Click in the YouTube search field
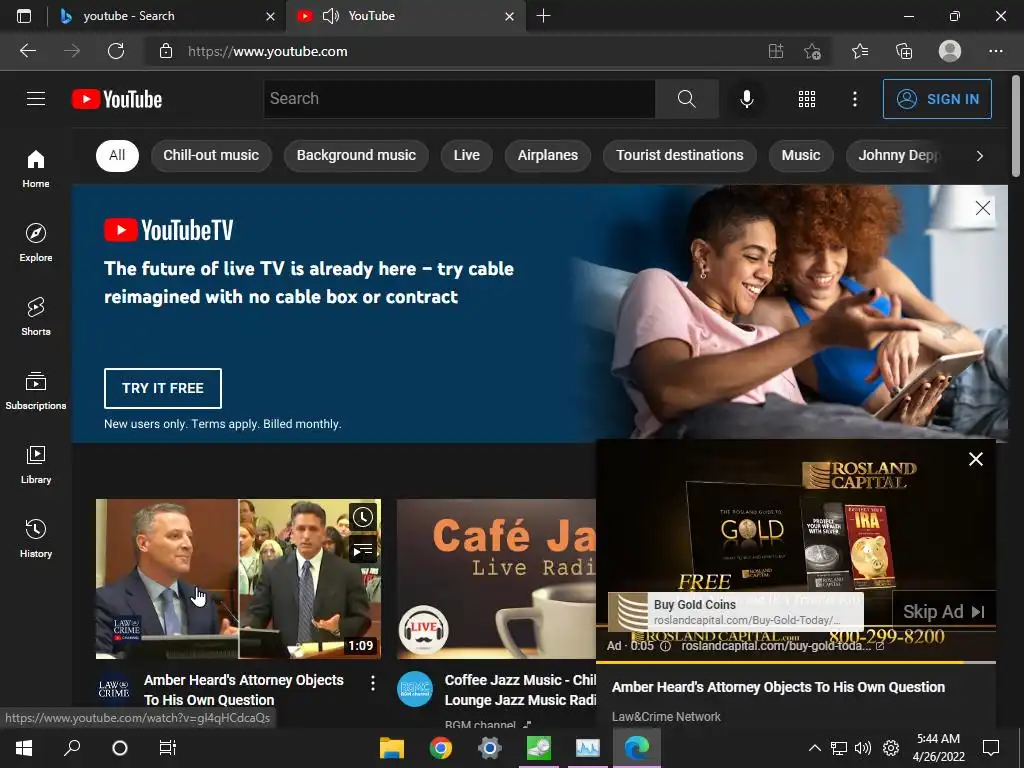Viewport: 1024px width, 768px height. pos(459,99)
